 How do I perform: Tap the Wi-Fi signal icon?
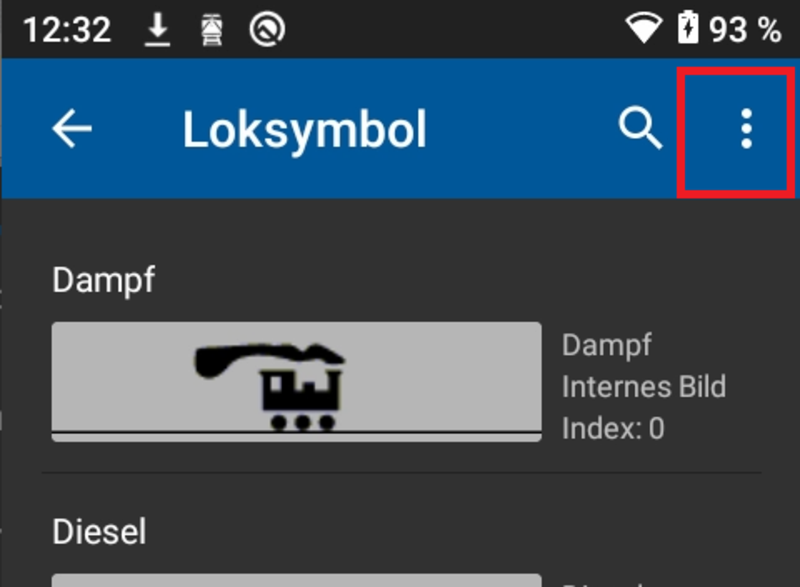click(643, 28)
